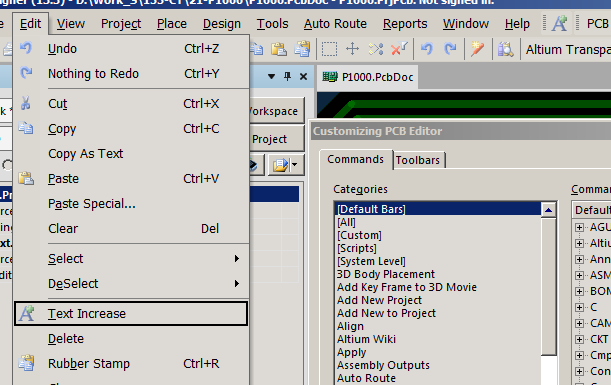Open the Edit menu
This screenshot has height=385, width=611.
click(30, 24)
